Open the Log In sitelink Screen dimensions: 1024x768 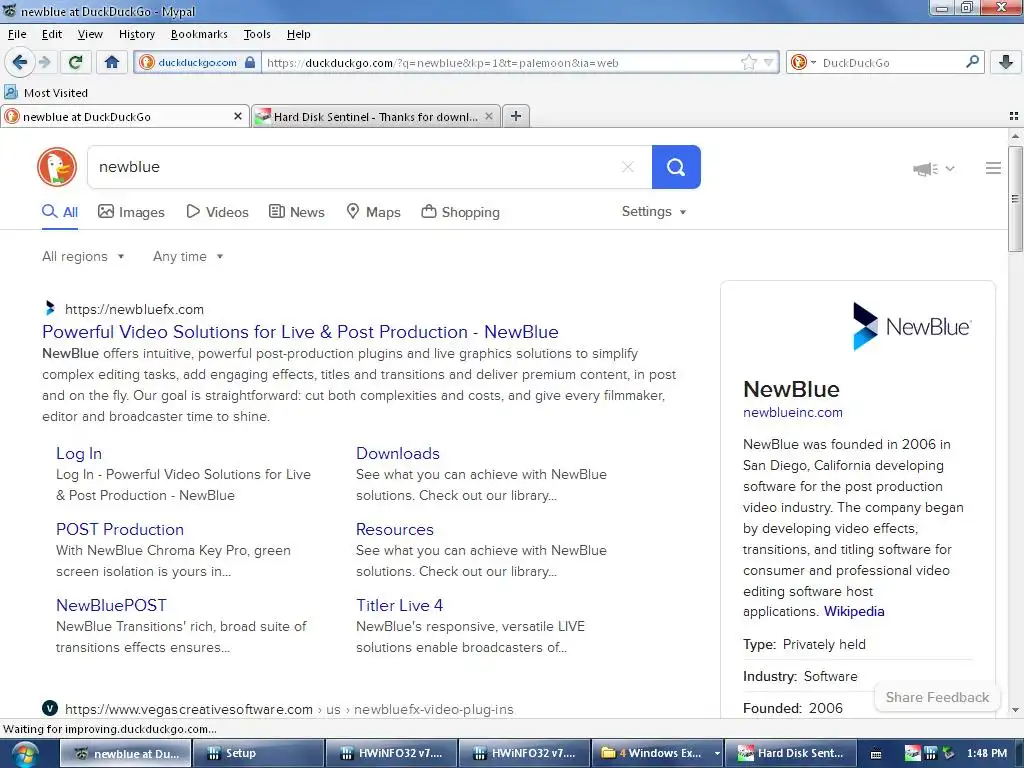click(79, 453)
